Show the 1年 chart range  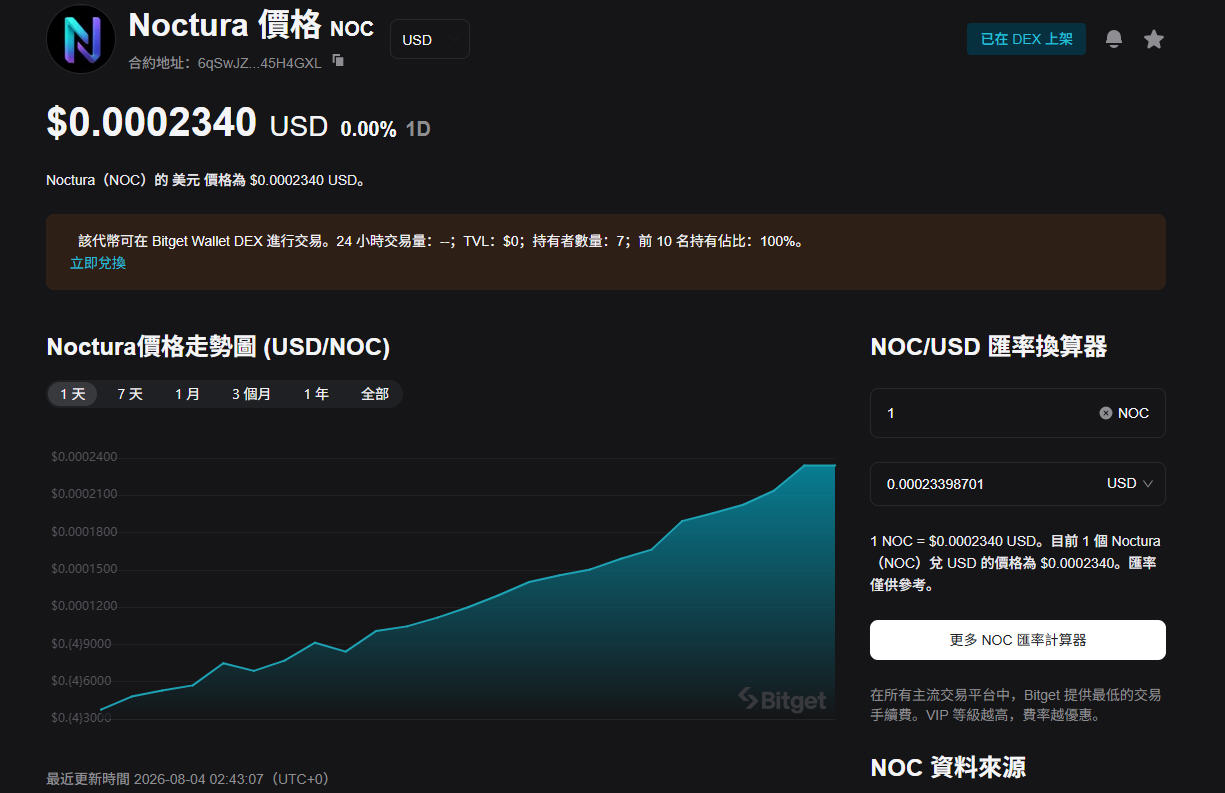pos(316,394)
